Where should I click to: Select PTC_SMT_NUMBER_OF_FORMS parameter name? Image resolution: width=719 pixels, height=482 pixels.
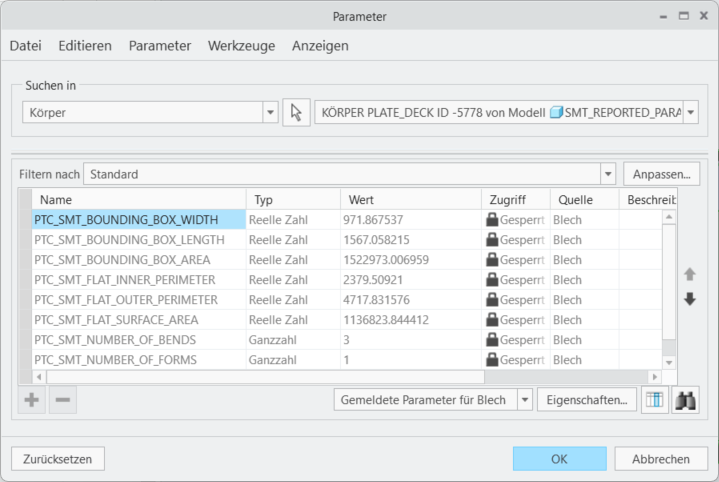tap(115, 360)
